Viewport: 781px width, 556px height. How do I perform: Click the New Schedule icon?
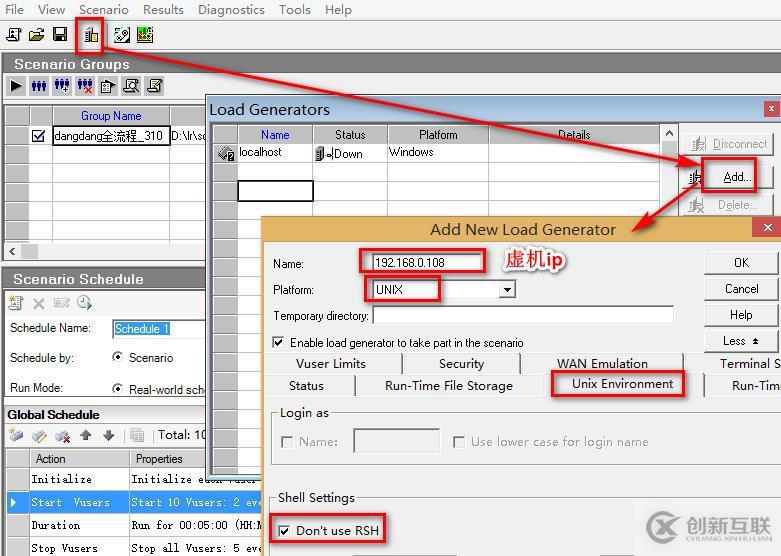tap(16, 302)
